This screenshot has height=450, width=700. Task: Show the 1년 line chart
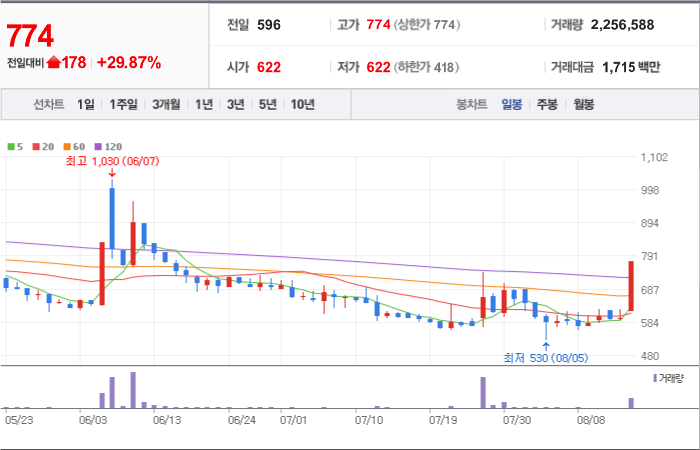pyautogui.click(x=204, y=104)
